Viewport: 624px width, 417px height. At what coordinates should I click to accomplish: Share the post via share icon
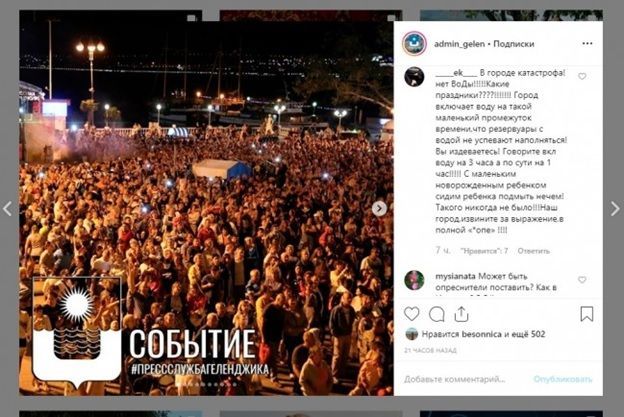click(461, 314)
